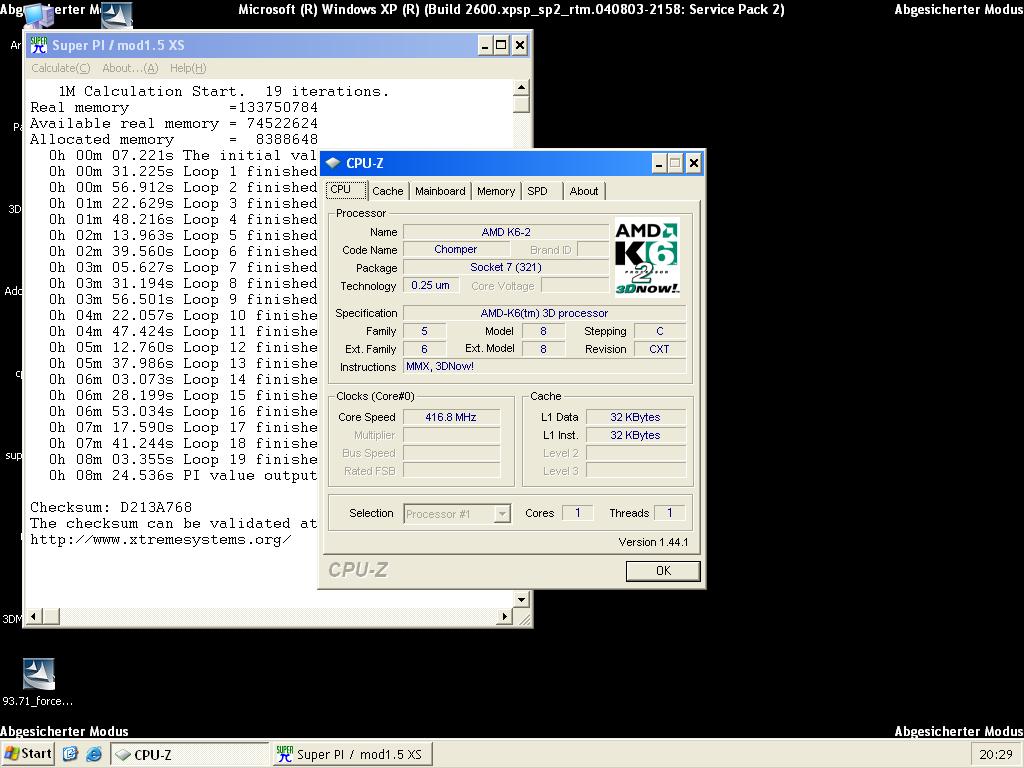1024x768 pixels.
Task: Click the taskbar clock showing 20:29
Action: [x=995, y=754]
